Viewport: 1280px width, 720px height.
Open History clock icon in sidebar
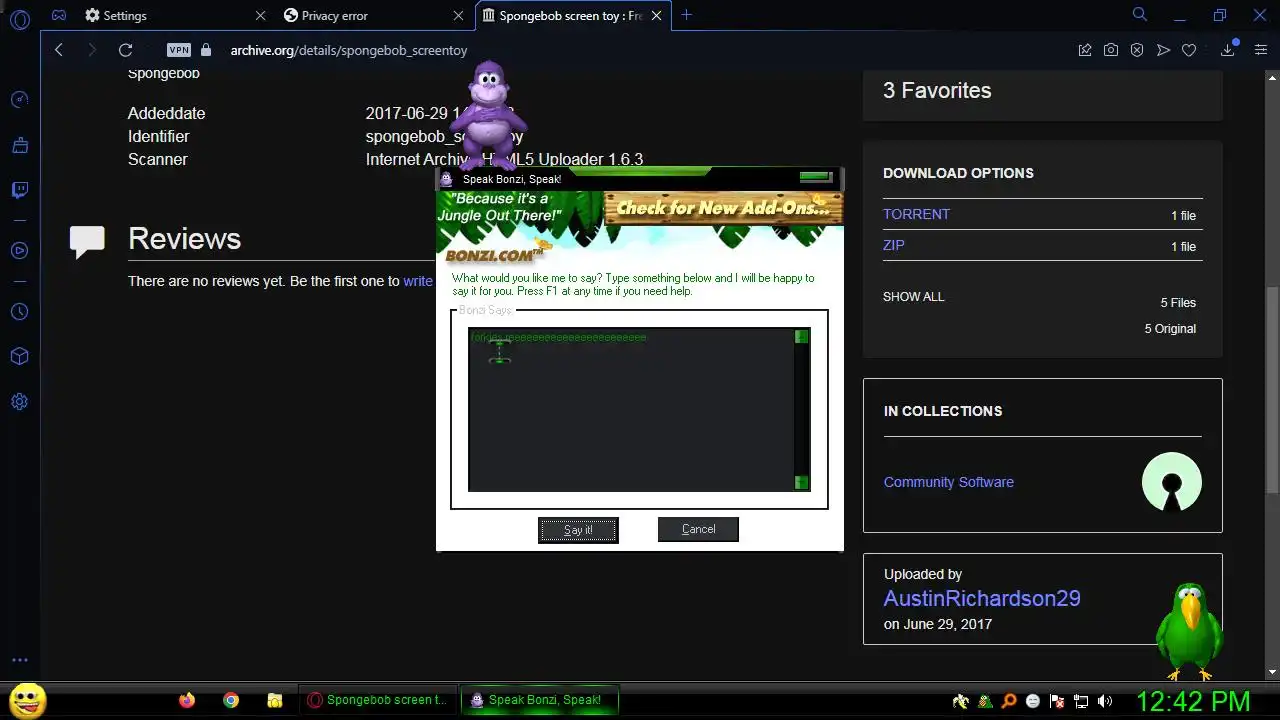(19, 312)
